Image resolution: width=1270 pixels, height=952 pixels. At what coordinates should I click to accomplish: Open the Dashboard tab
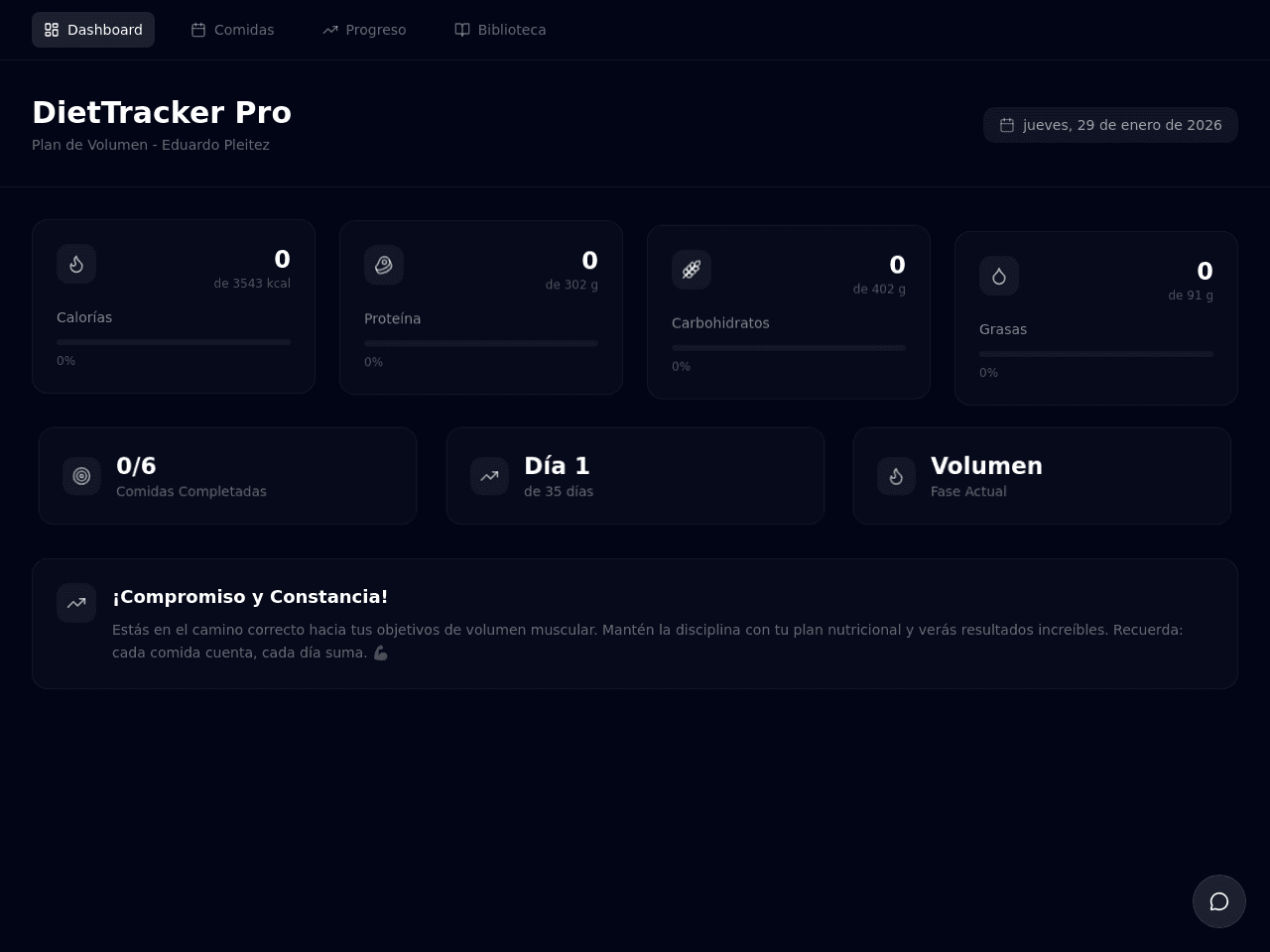point(93,30)
